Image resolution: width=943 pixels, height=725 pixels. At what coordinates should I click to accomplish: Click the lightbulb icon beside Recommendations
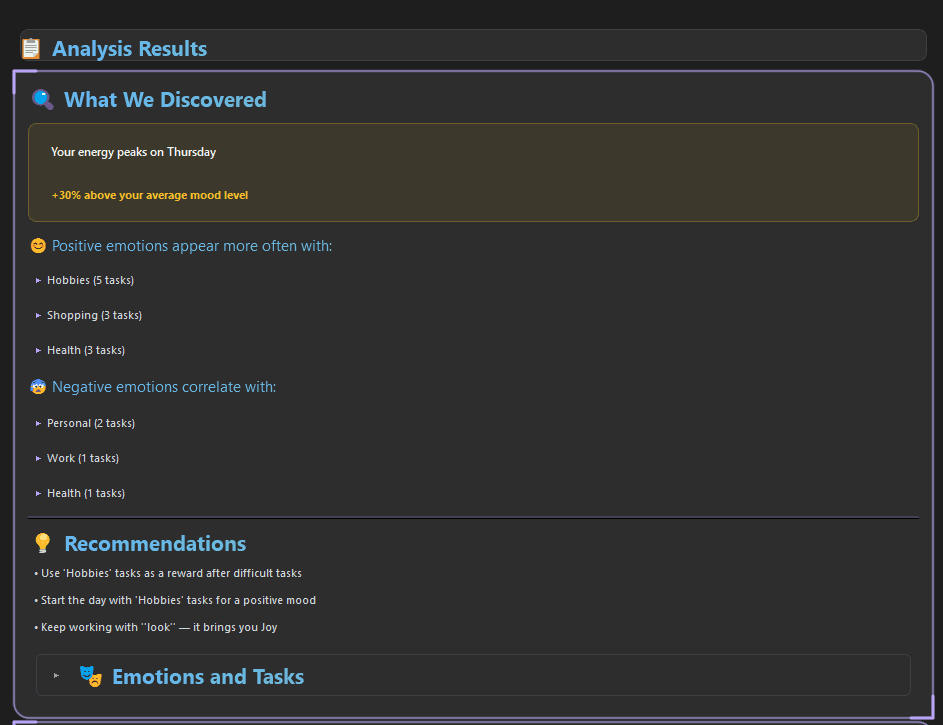42,543
